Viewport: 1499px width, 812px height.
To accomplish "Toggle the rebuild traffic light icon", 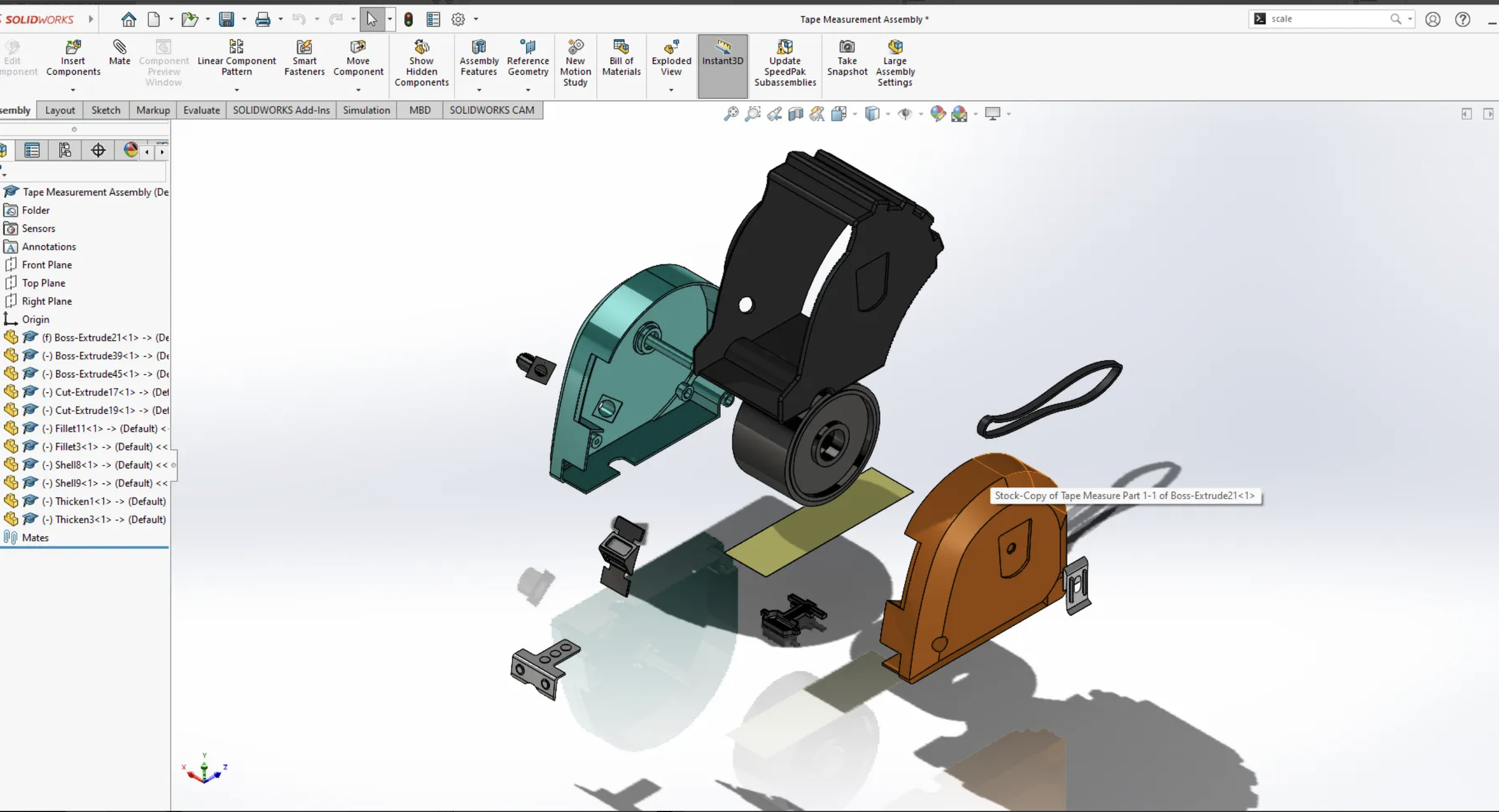I will pyautogui.click(x=408, y=20).
